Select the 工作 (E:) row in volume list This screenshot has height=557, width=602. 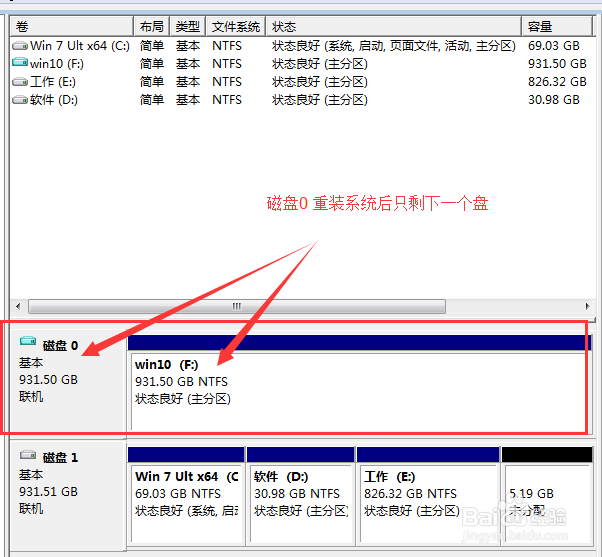point(301,82)
